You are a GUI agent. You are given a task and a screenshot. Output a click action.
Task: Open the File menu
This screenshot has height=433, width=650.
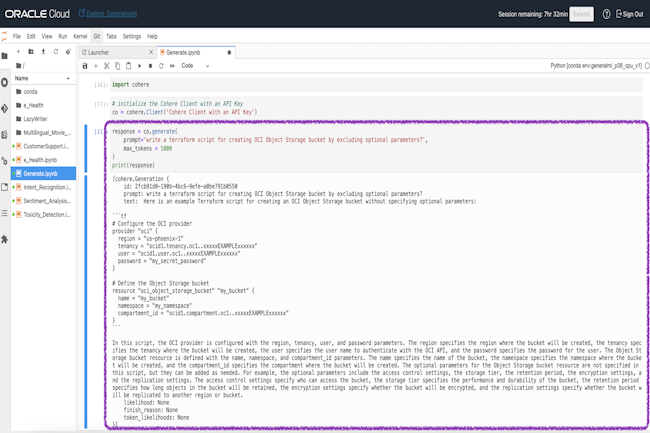pos(17,36)
